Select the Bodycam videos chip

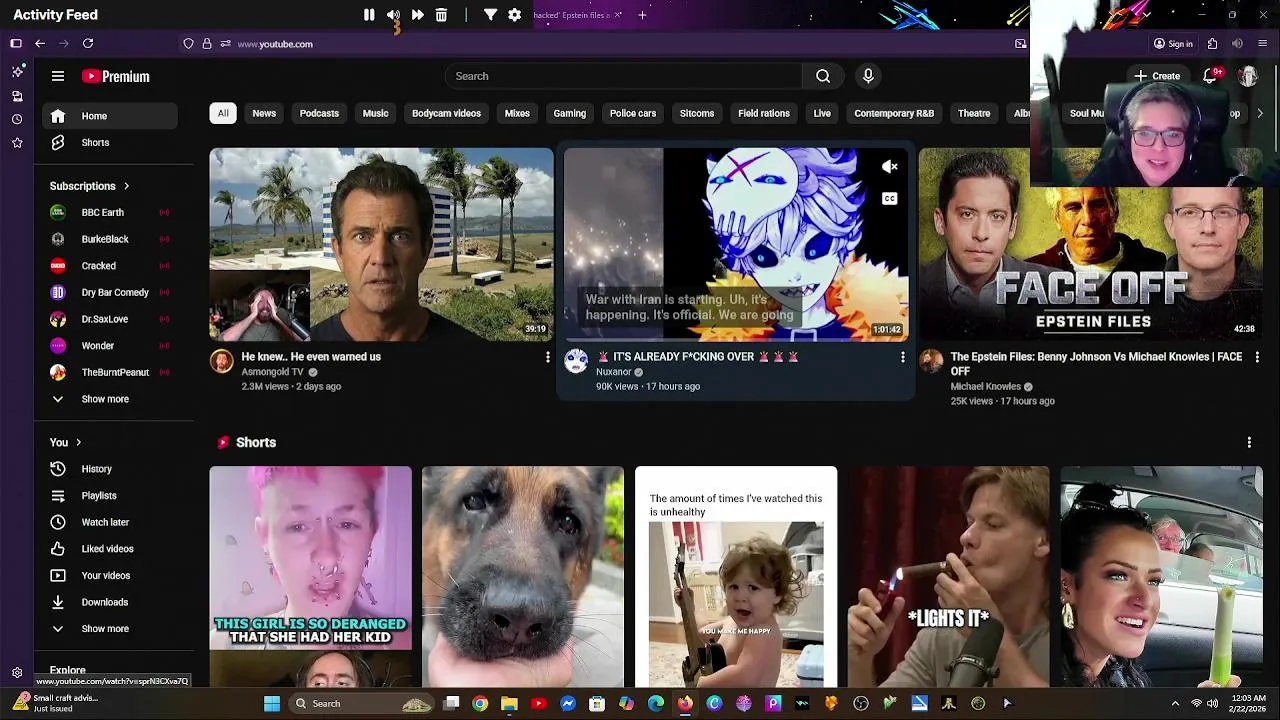point(446,113)
